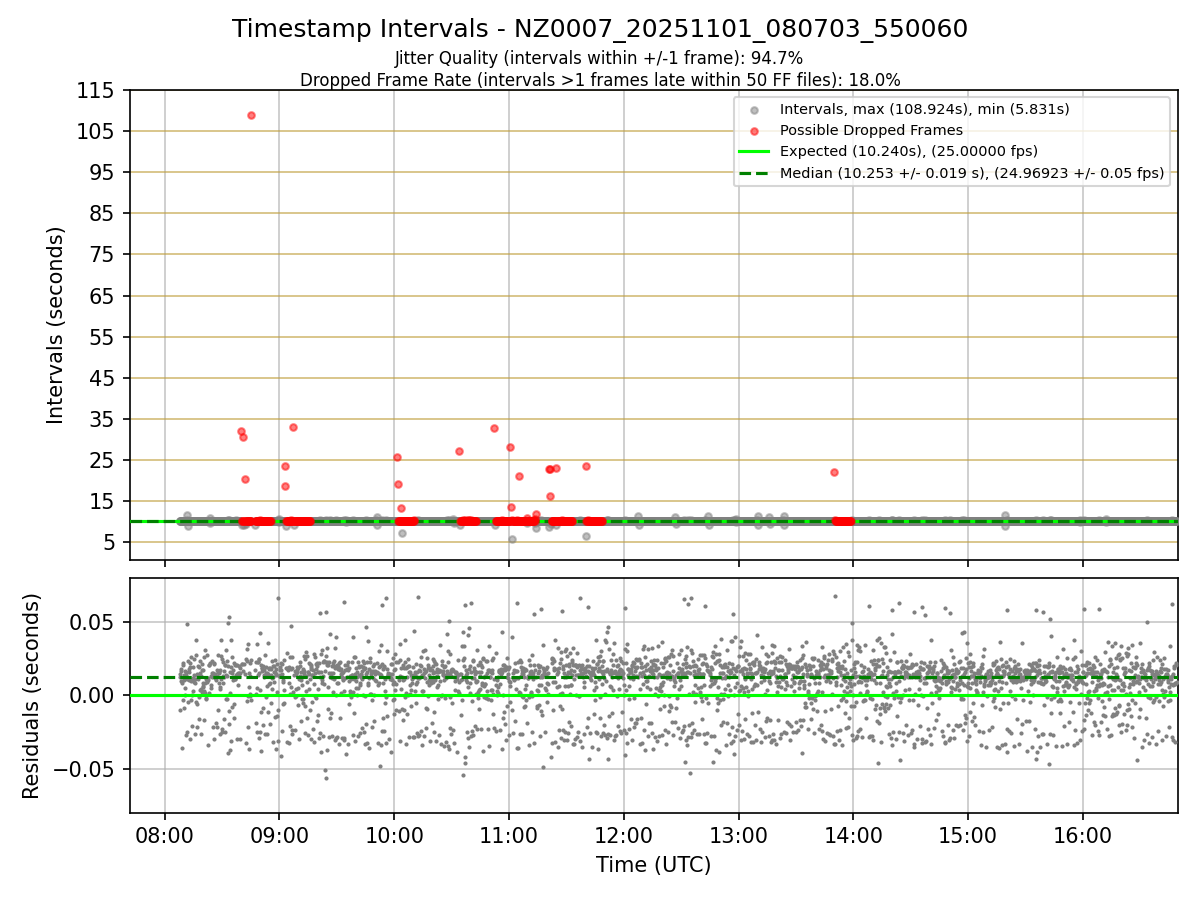Click the dashed green line sample in the legend

754,173
